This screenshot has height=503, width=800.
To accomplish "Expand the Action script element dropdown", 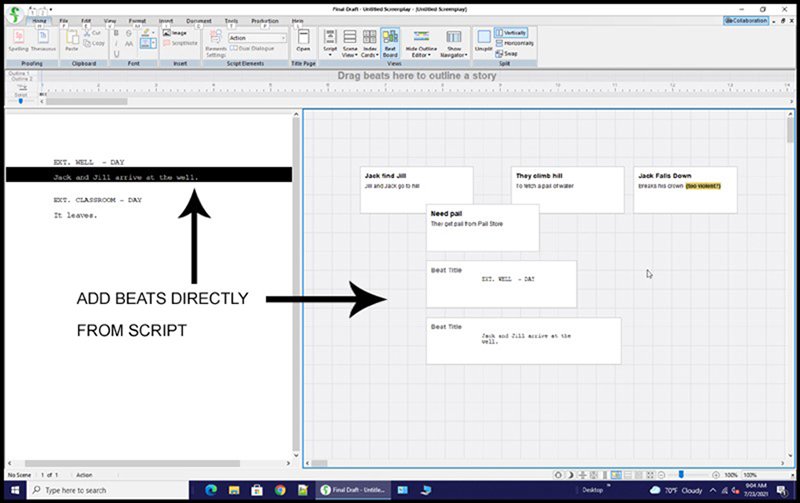I will (283, 38).
